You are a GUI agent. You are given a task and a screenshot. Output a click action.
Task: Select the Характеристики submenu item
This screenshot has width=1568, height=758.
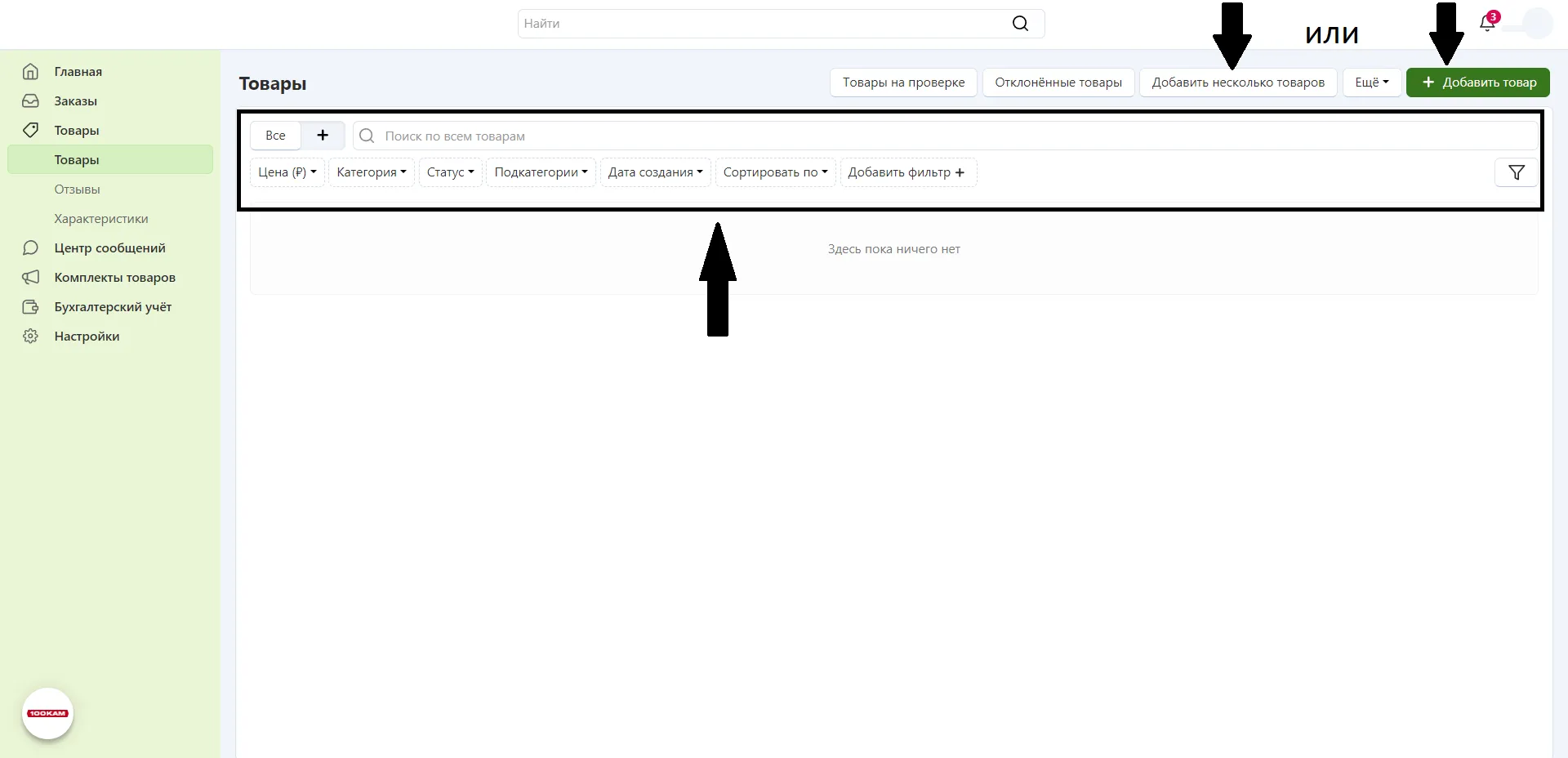[101, 219]
